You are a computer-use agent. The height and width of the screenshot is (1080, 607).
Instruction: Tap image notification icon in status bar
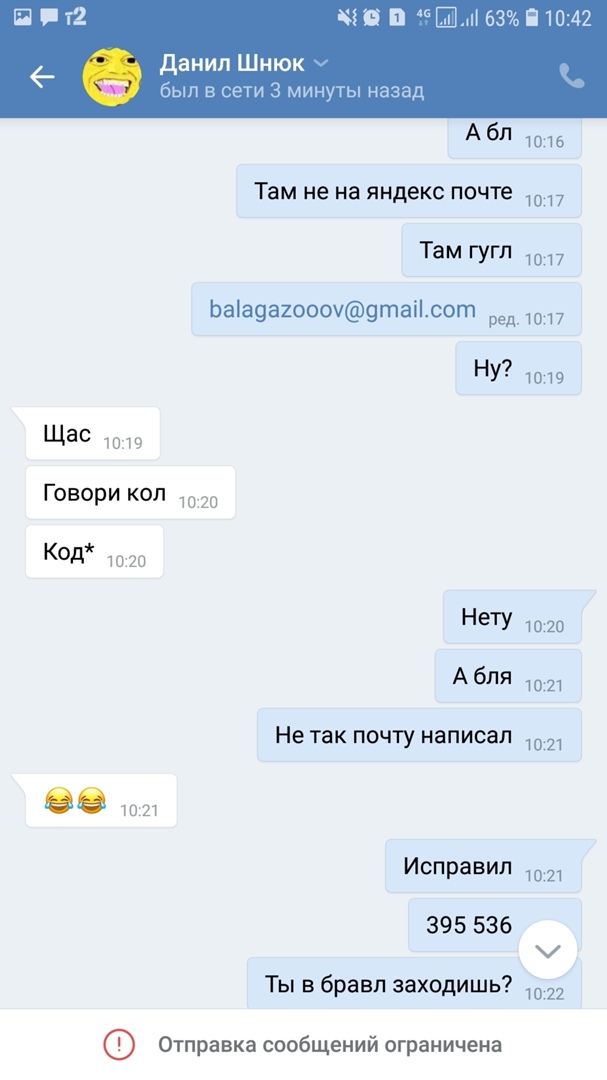coord(23,17)
